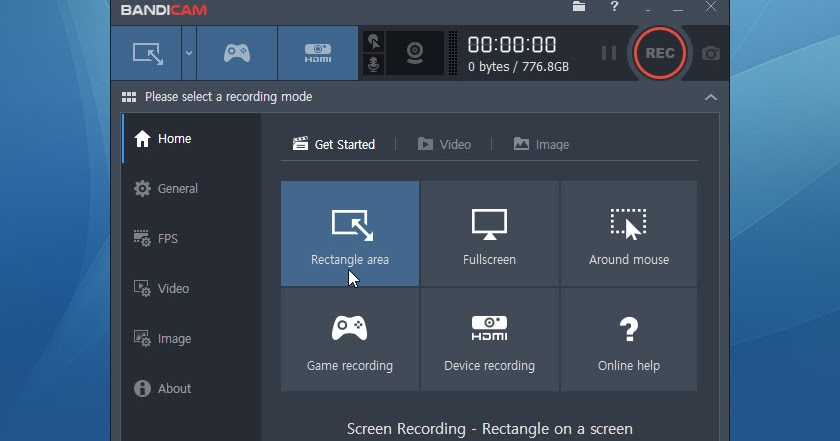
Task: Click the Bandicam logo in title bar
Action: [163, 10]
